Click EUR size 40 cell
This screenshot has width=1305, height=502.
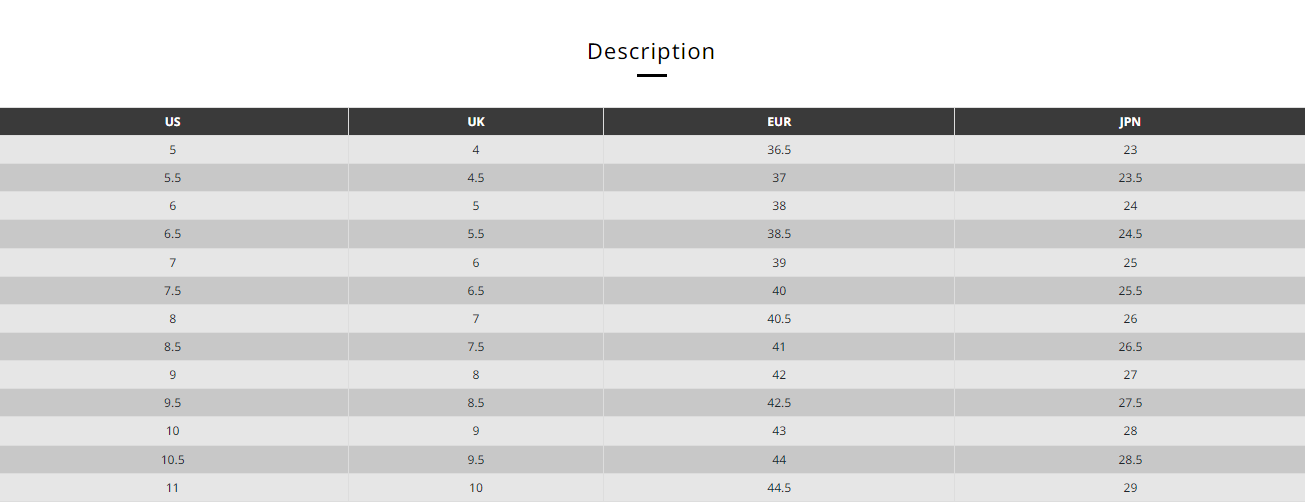[x=779, y=291]
